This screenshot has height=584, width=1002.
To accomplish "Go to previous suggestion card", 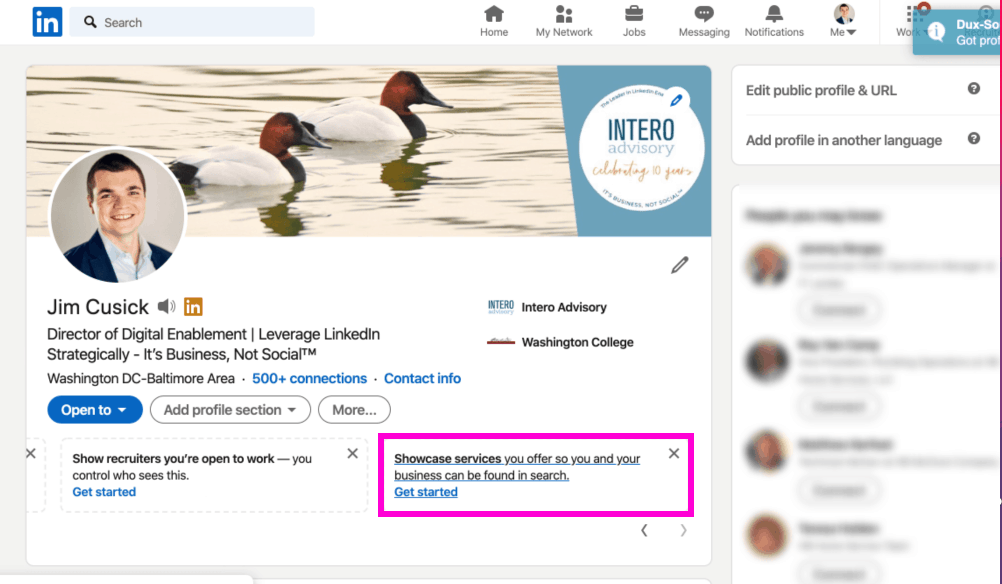I will 644,530.
